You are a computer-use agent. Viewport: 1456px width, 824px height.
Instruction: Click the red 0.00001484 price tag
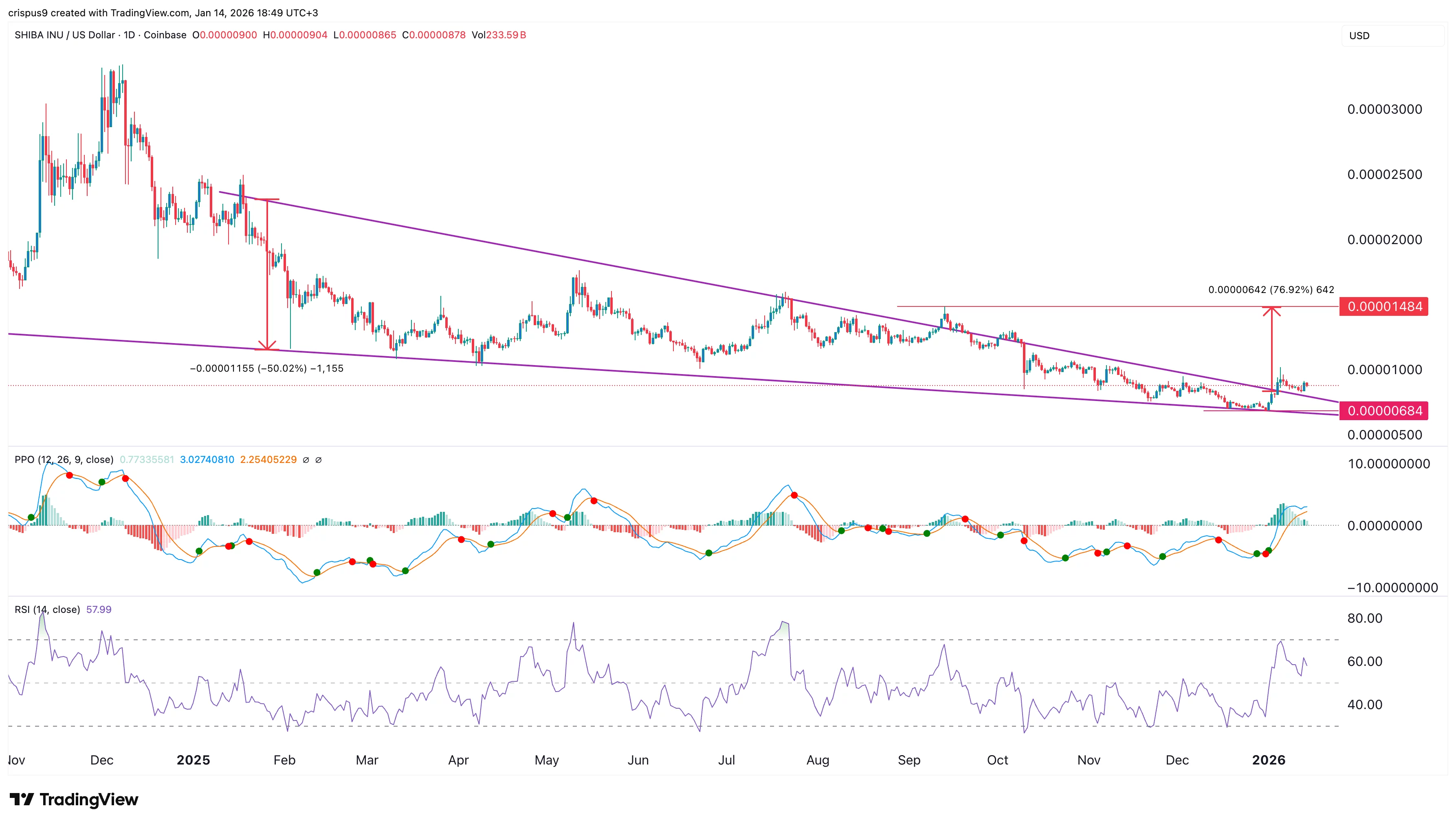1383,307
